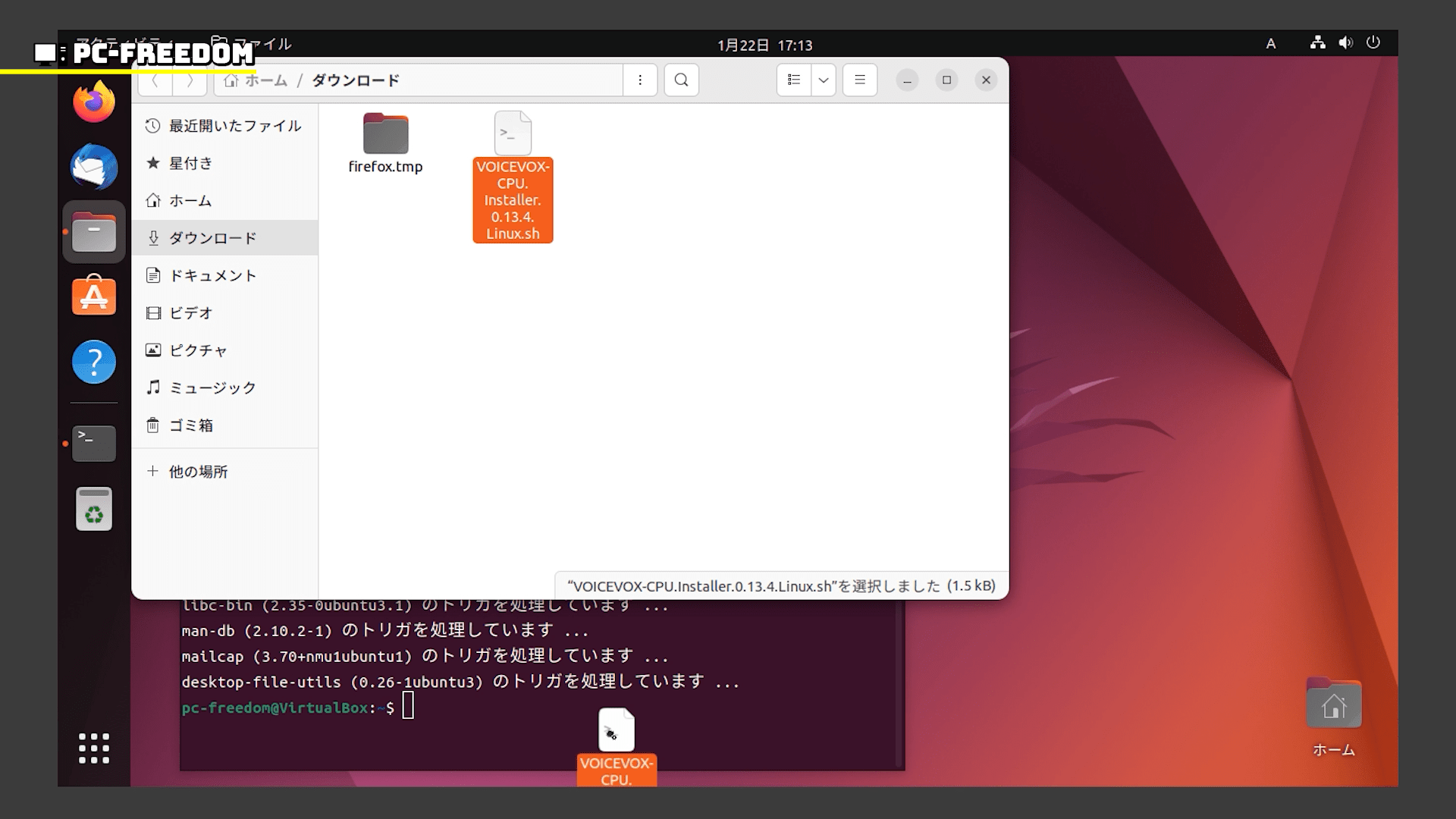Image resolution: width=1456 pixels, height=819 pixels.
Task: Click Home in the path bar
Action: tap(258, 80)
